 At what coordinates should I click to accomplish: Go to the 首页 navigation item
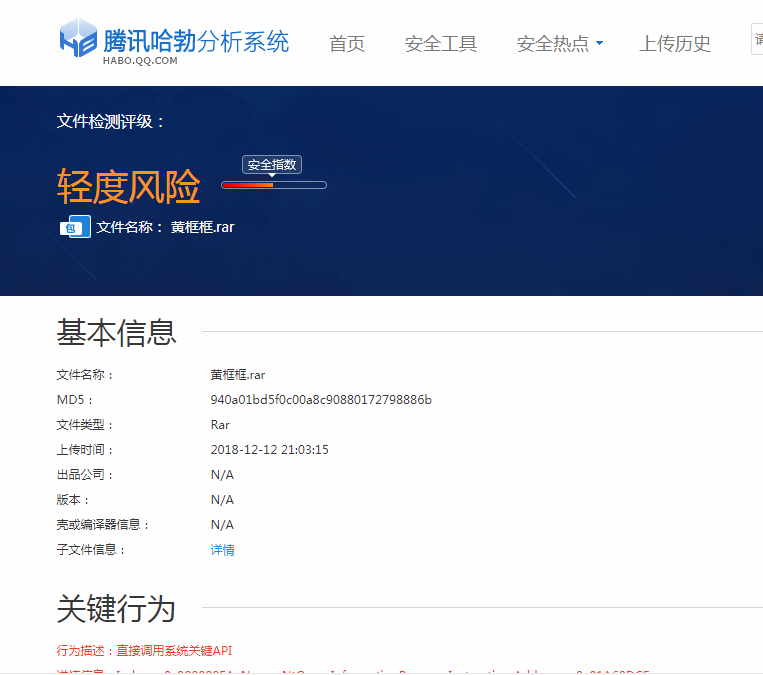pos(347,44)
